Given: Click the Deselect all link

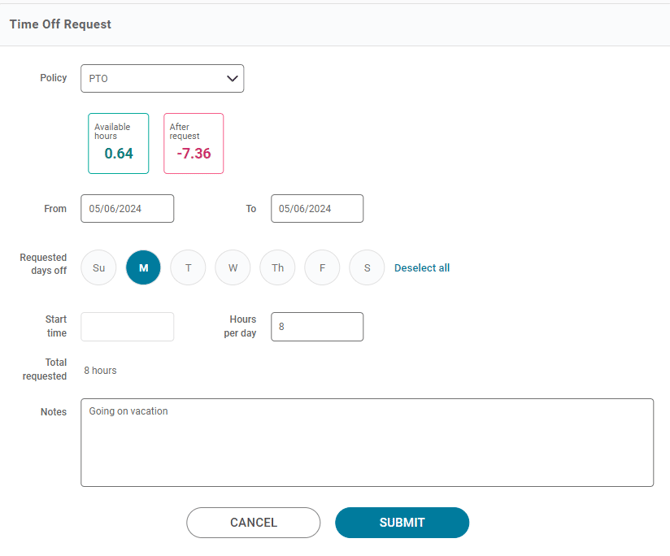Looking at the screenshot, I should coord(422,268).
